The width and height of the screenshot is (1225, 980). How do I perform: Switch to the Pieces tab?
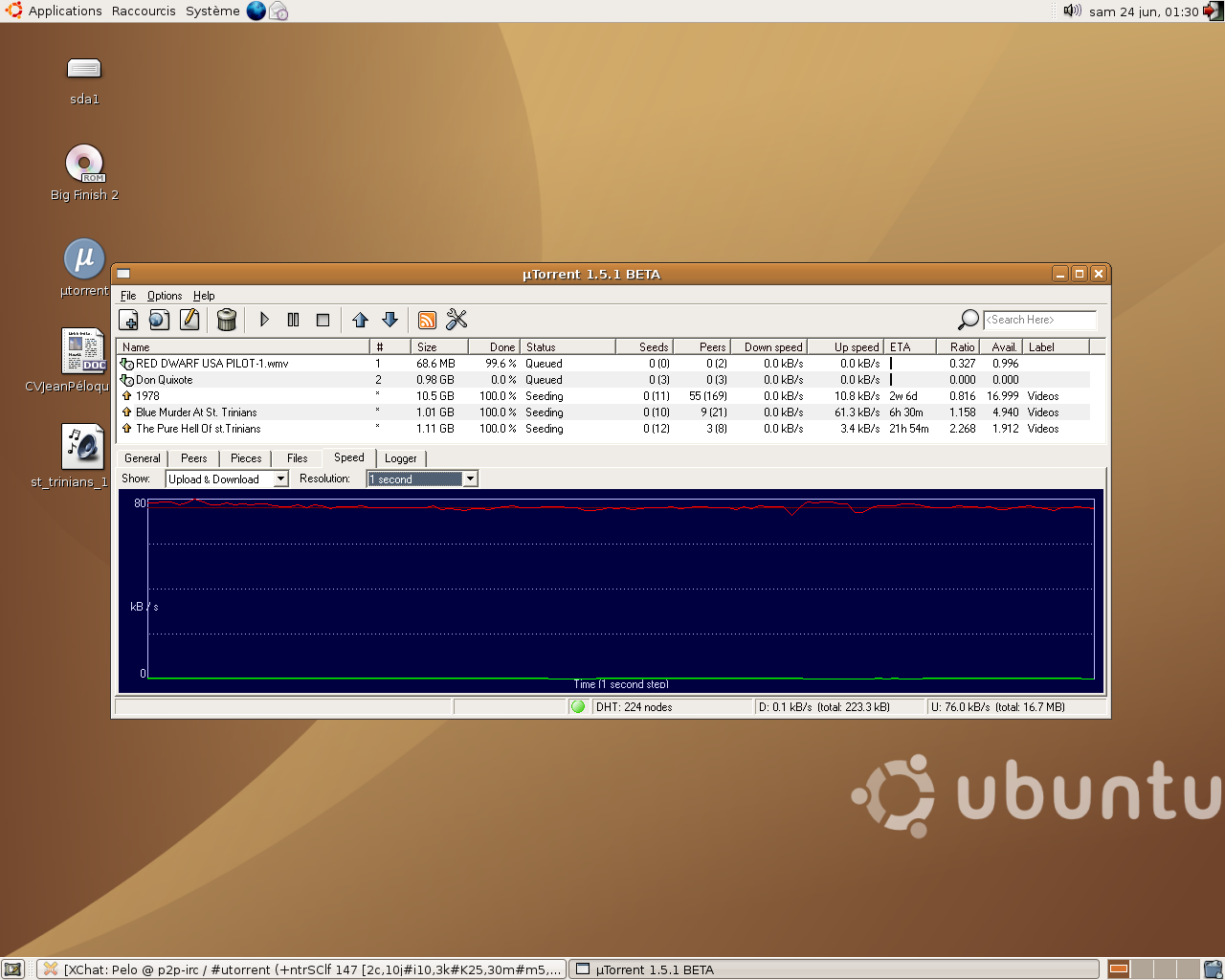pyautogui.click(x=246, y=458)
